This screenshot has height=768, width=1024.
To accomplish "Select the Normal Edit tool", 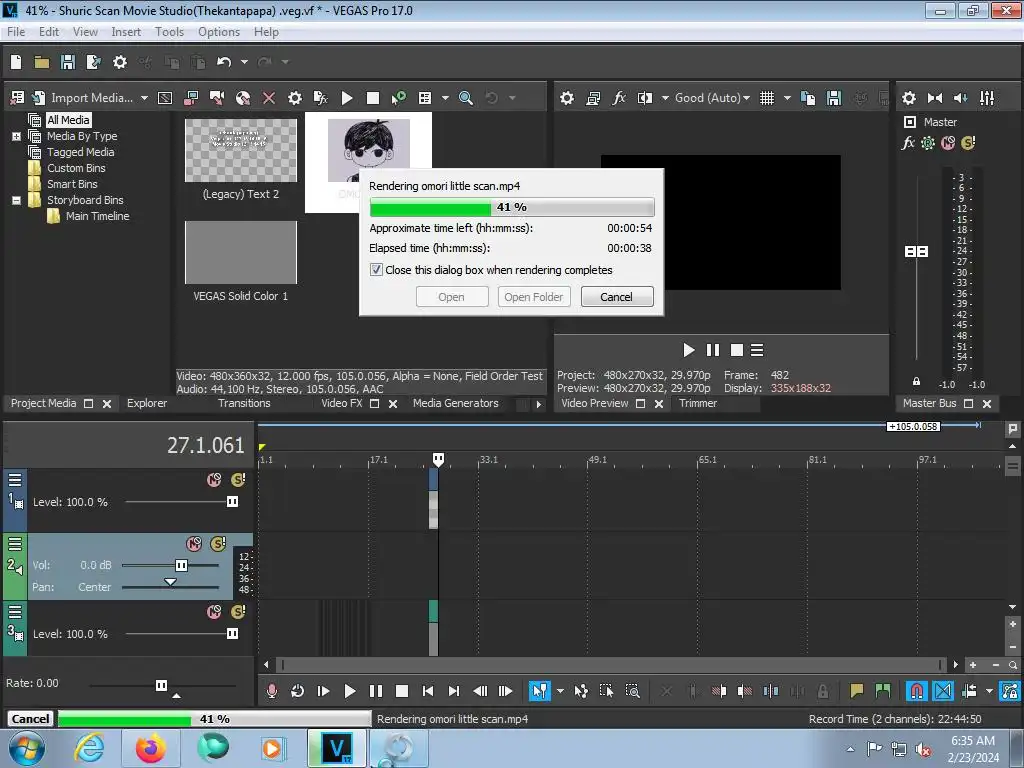I will (539, 691).
